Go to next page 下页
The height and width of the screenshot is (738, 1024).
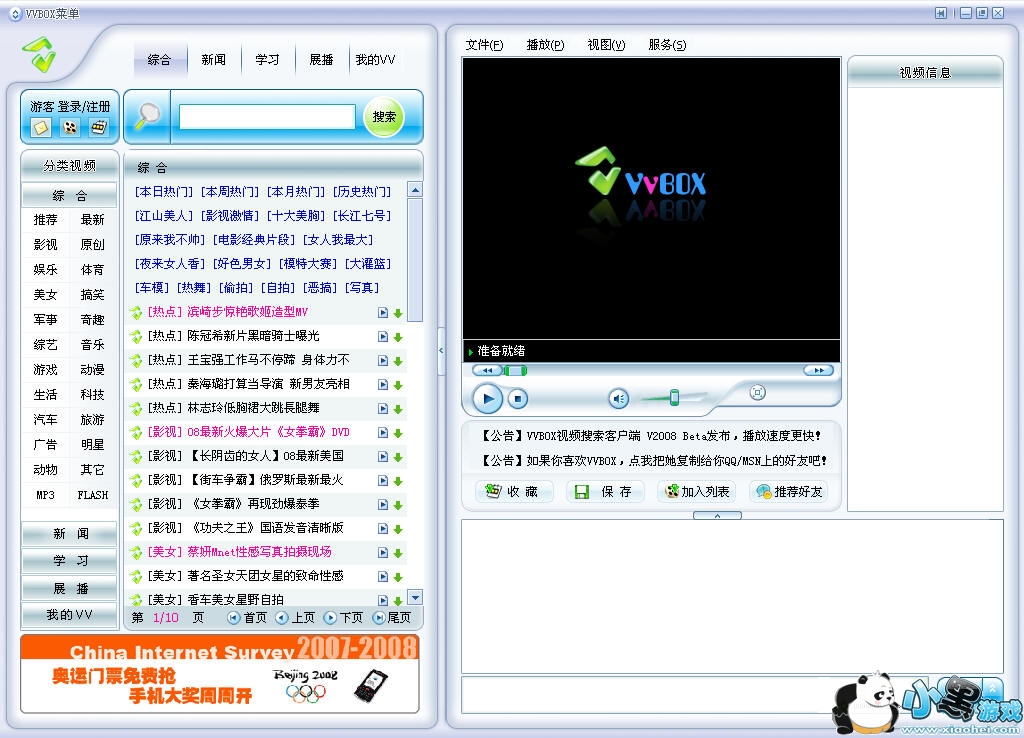point(344,617)
